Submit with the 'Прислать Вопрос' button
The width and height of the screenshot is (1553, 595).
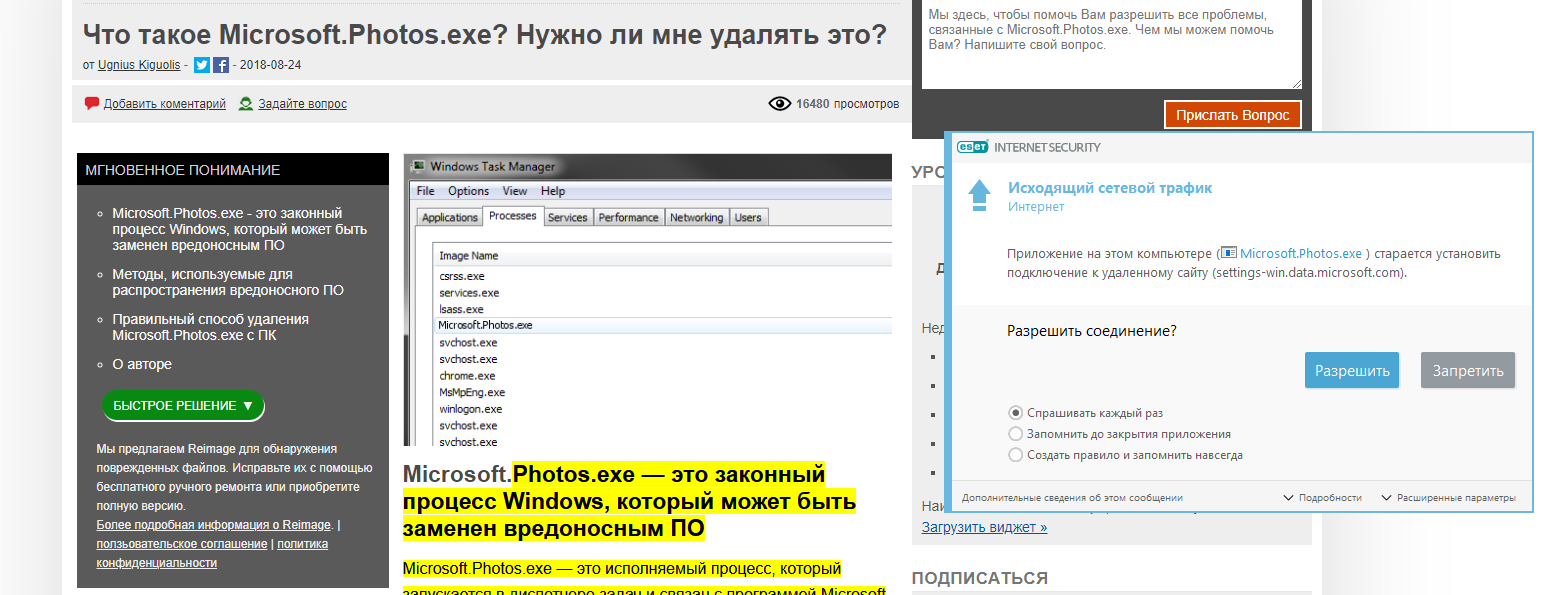coord(1233,115)
